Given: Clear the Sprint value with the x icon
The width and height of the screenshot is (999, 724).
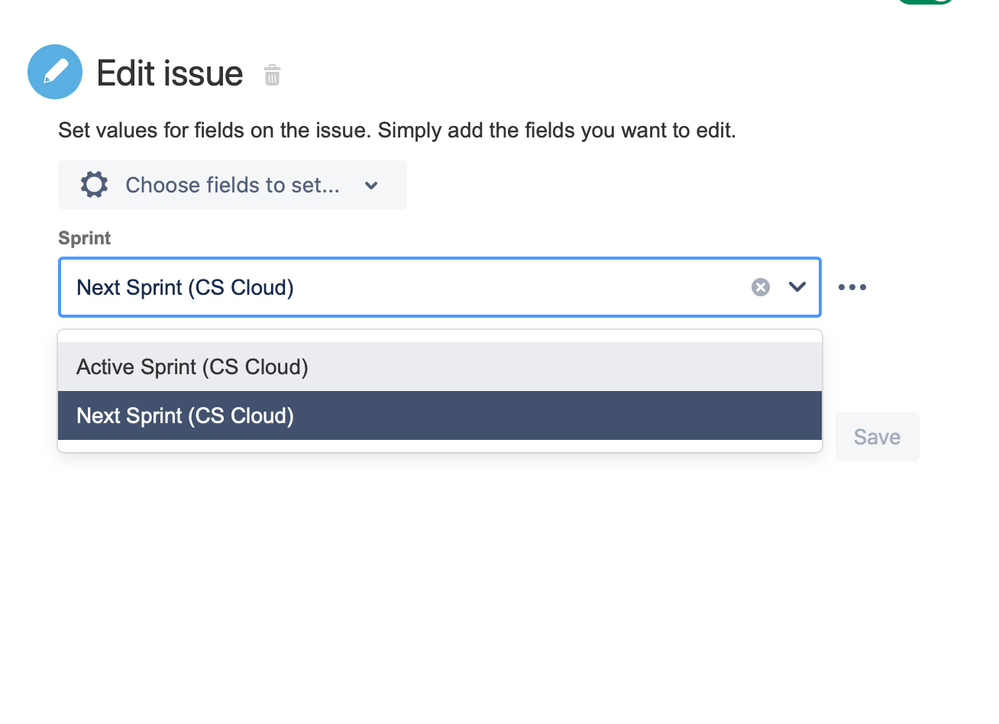Looking at the screenshot, I should click(x=761, y=287).
